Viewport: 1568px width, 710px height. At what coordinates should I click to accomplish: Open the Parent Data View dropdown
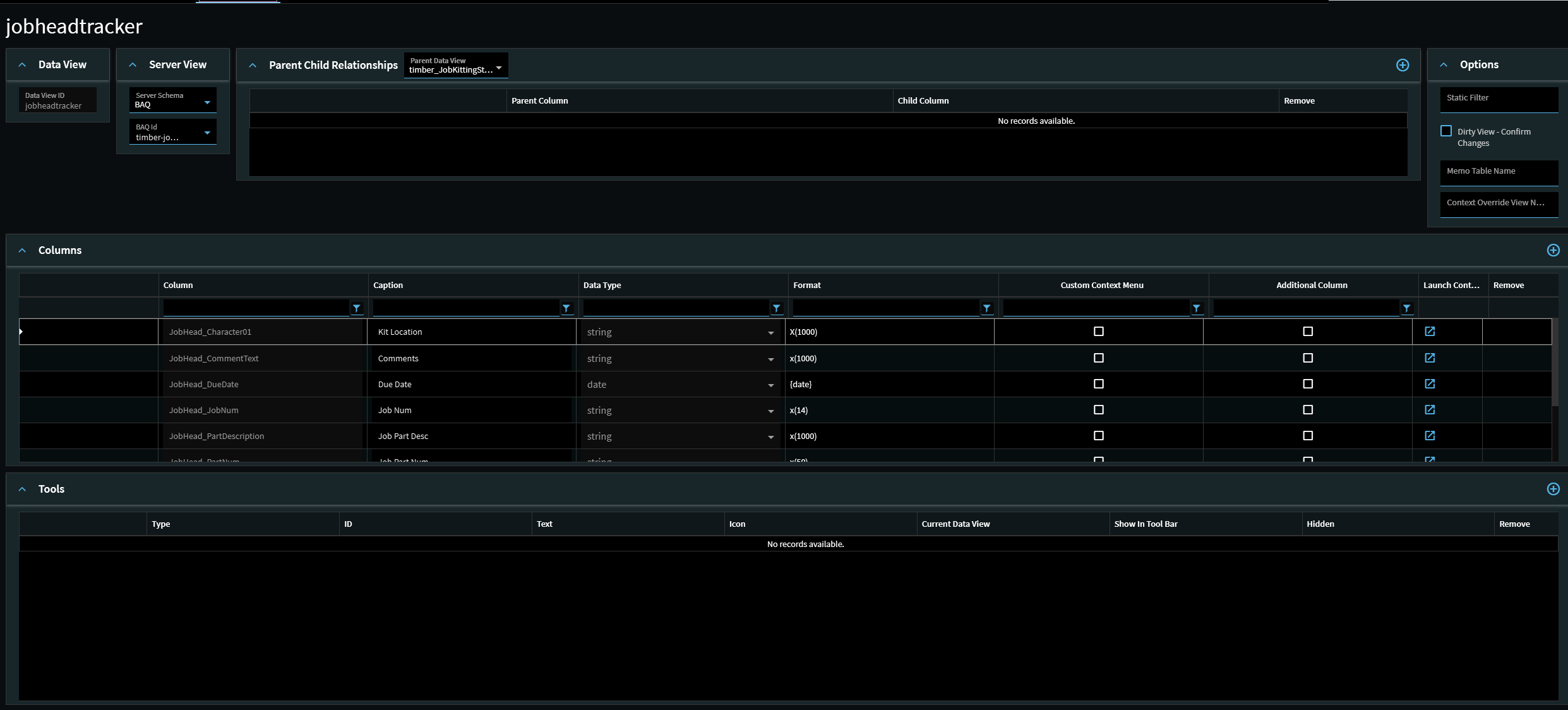click(499, 68)
